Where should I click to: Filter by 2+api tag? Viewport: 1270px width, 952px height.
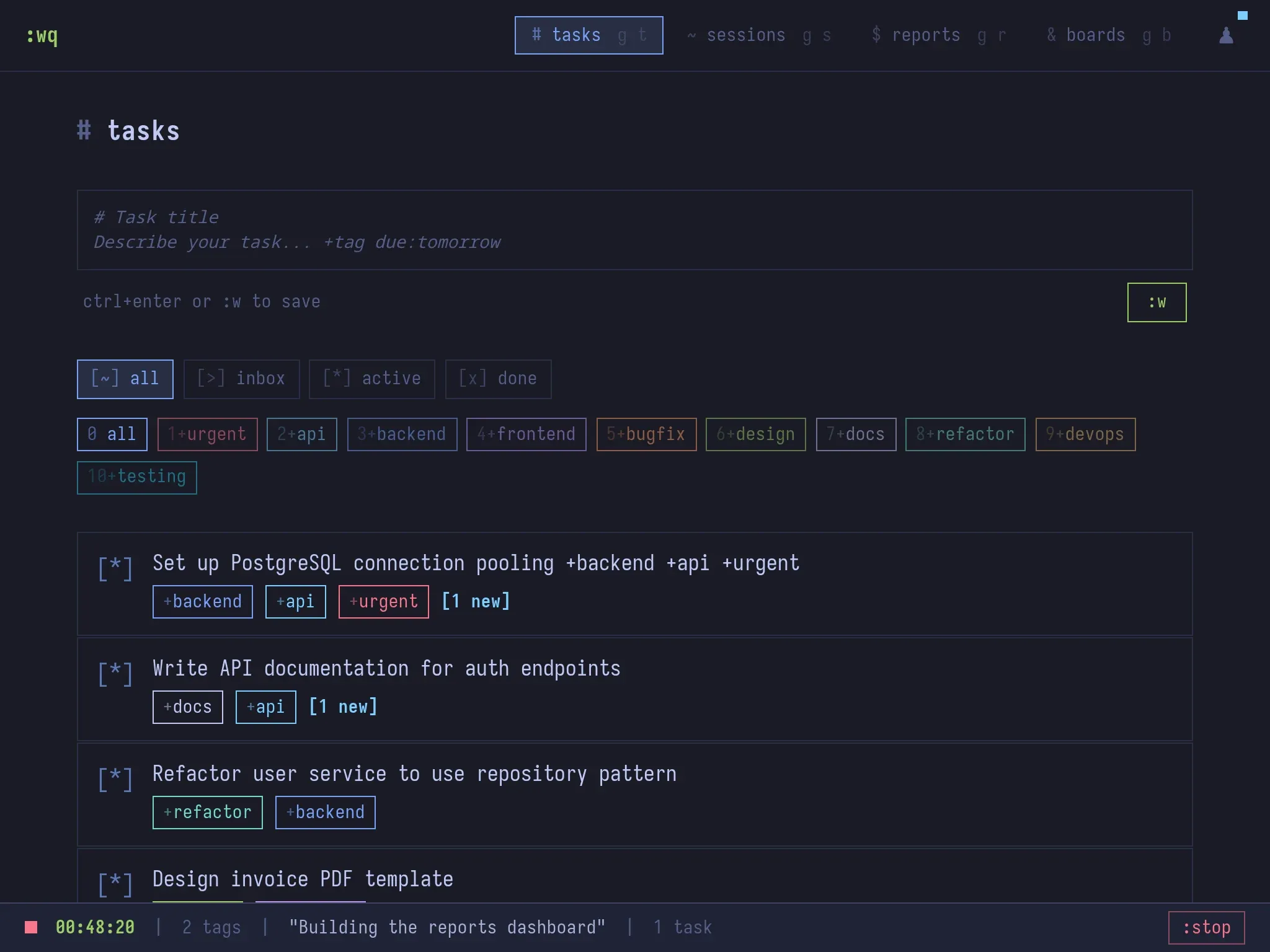[301, 434]
